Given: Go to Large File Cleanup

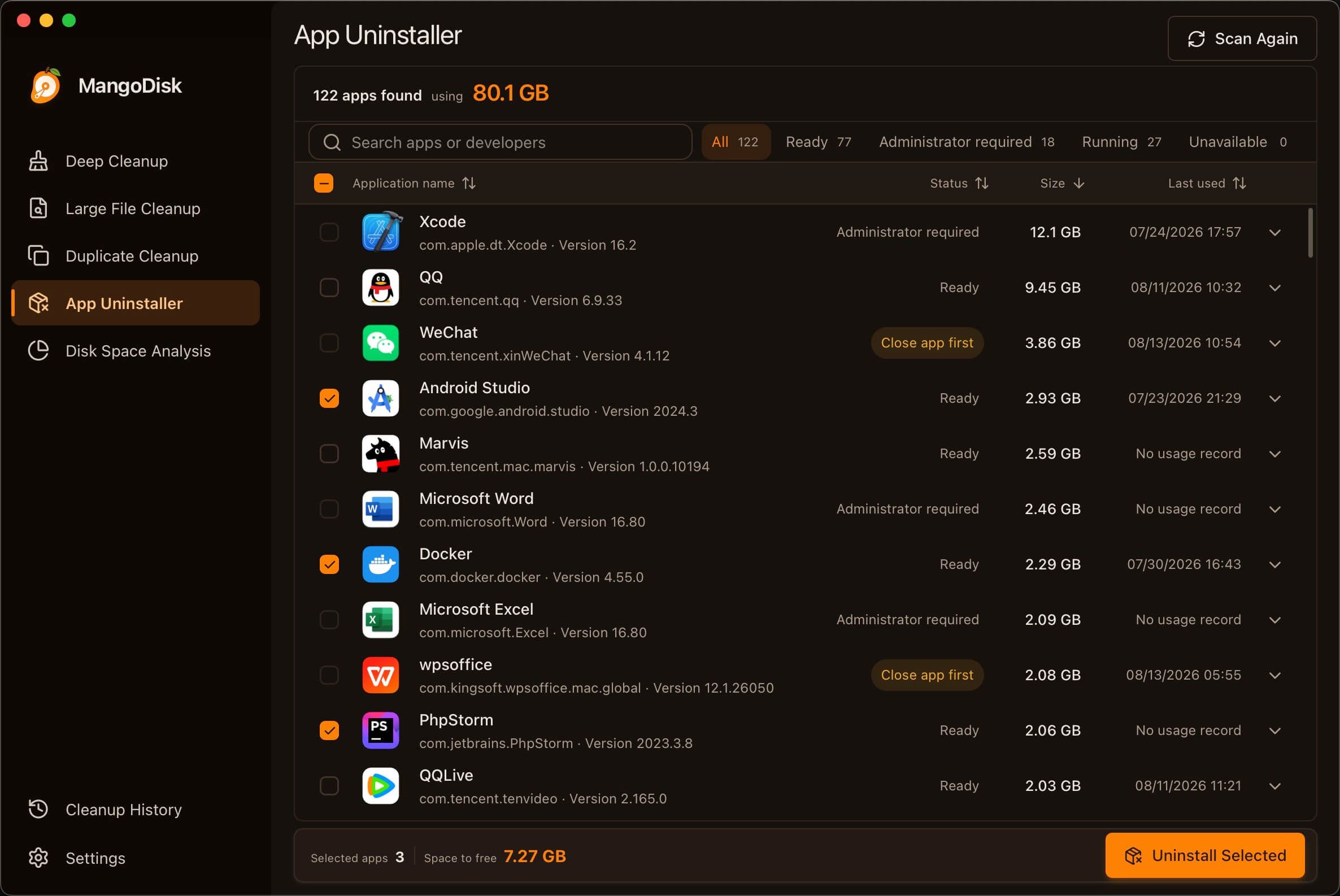Looking at the screenshot, I should pyautogui.click(x=136, y=208).
